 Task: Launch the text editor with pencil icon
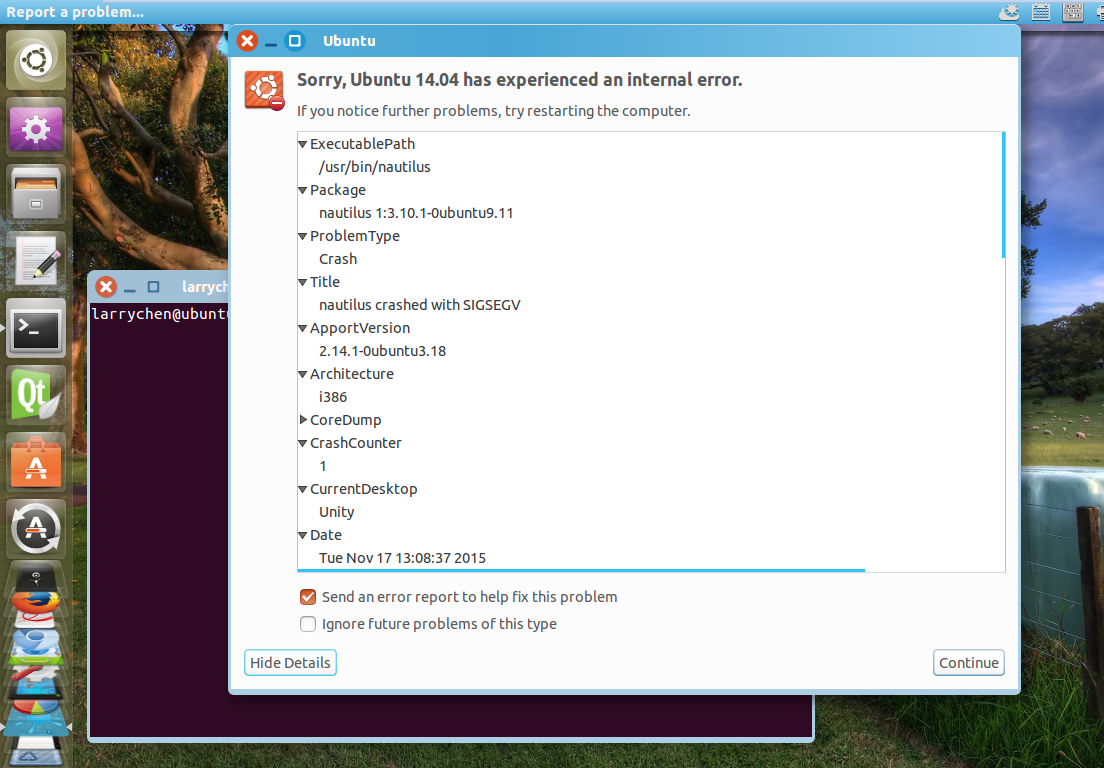pyautogui.click(x=36, y=261)
